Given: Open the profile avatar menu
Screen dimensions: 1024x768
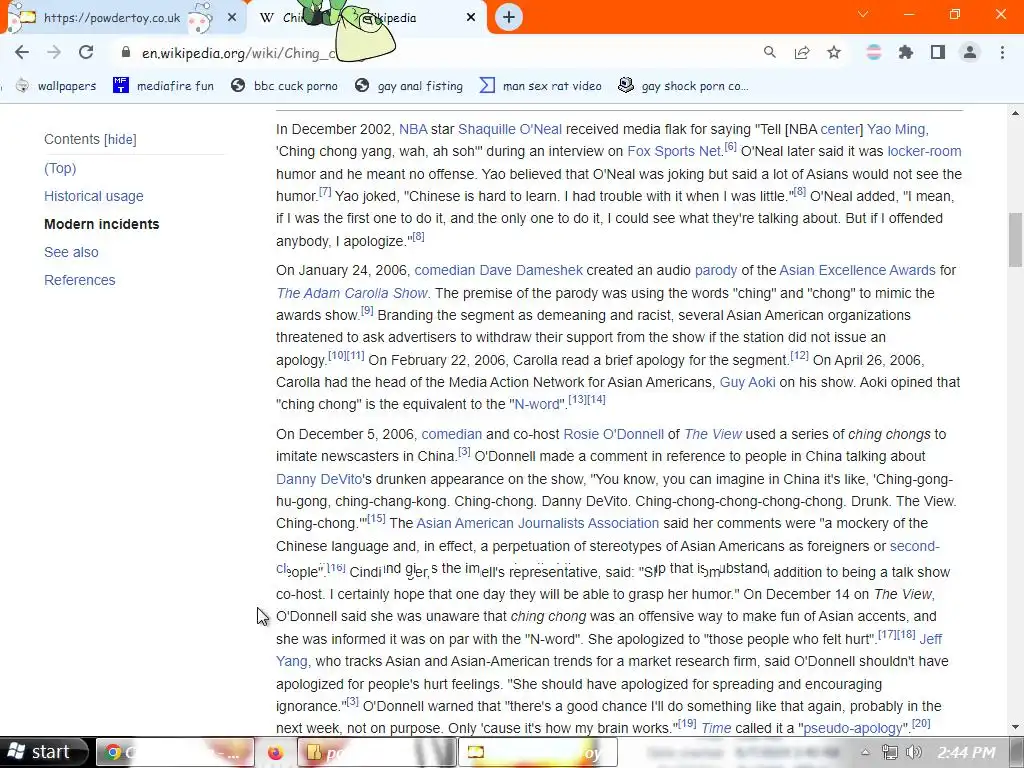Looking at the screenshot, I should [x=970, y=52].
